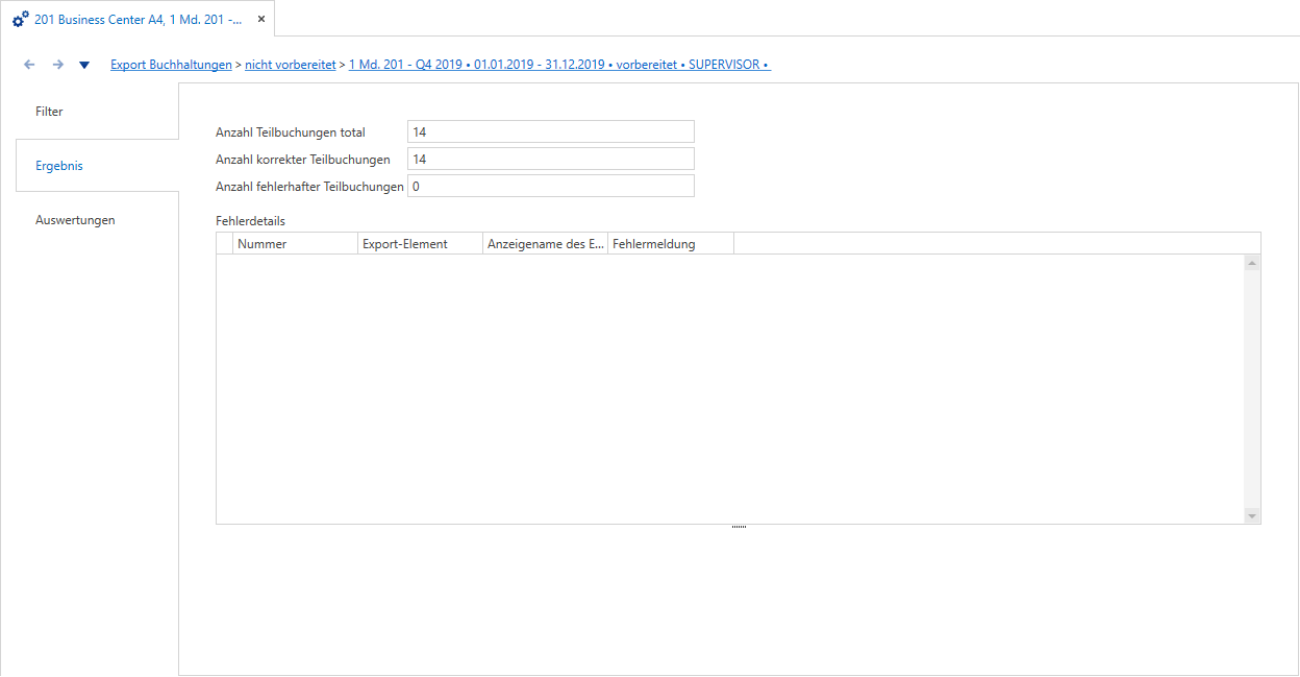The height and width of the screenshot is (677, 1300).
Task: Click the splitter grip below the Fehlerdetails table
Action: tap(739, 527)
